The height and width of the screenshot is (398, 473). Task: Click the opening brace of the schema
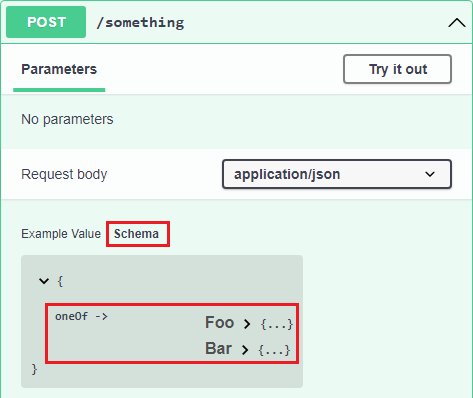point(60,281)
